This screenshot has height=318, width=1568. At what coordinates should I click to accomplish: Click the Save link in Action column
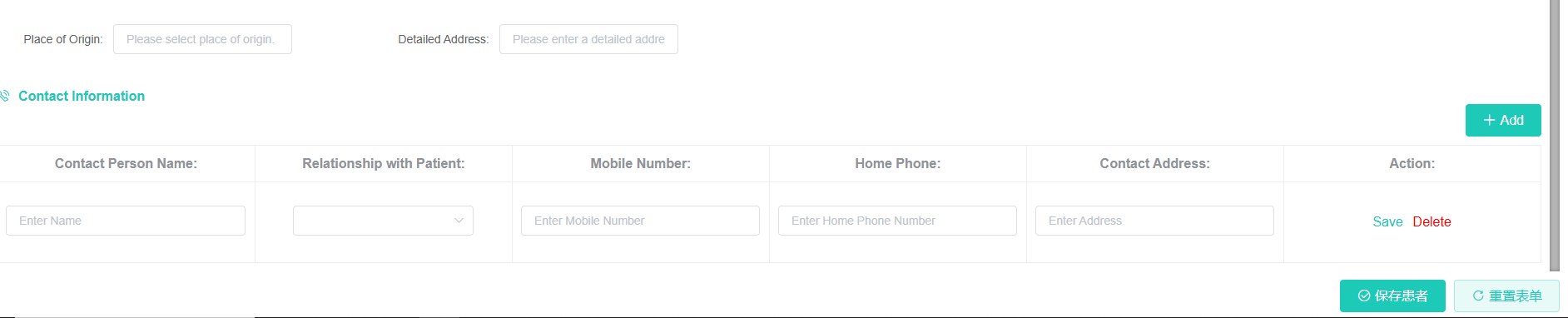(x=1387, y=221)
